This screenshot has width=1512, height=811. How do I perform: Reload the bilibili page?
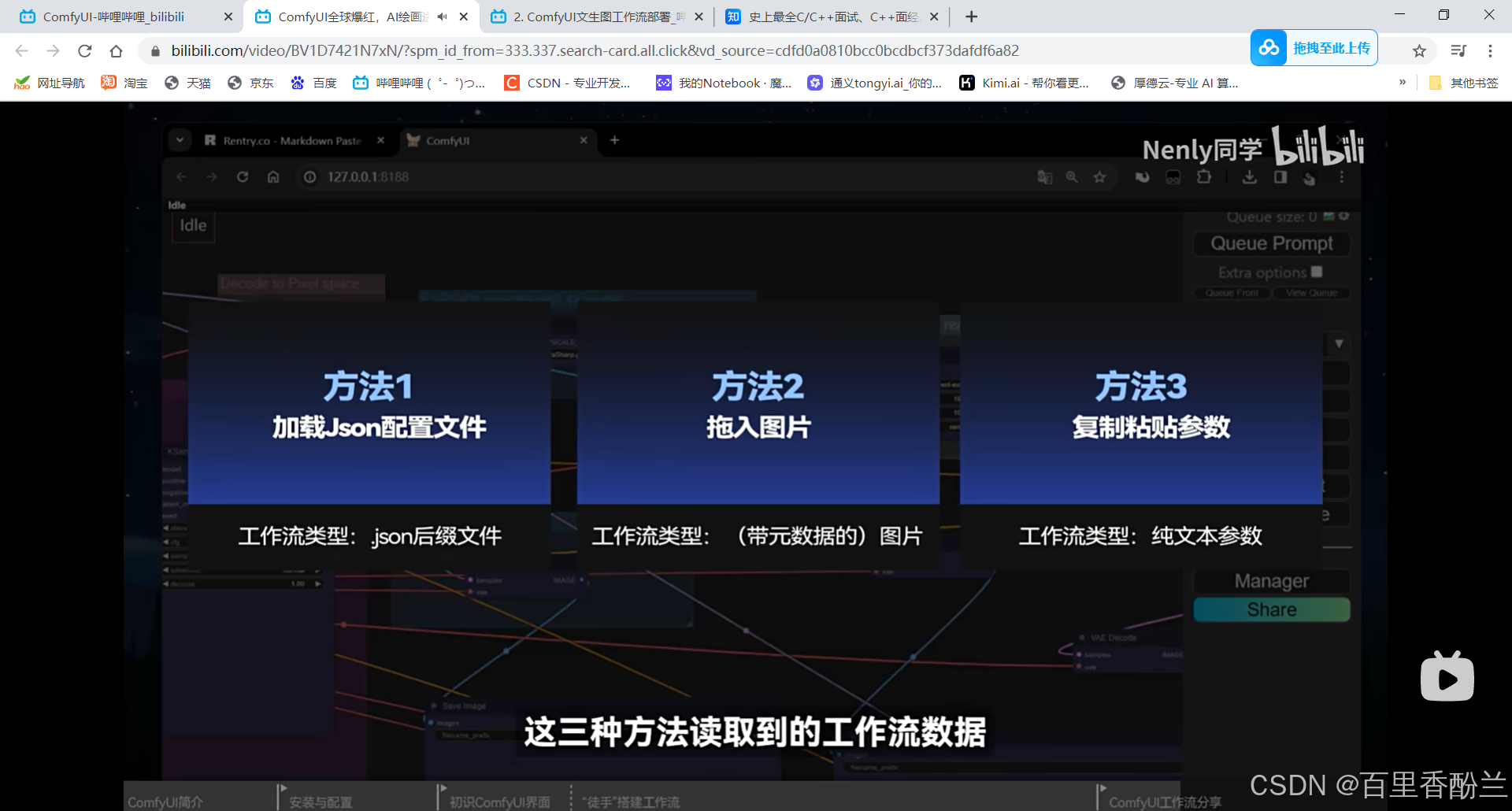(x=85, y=51)
